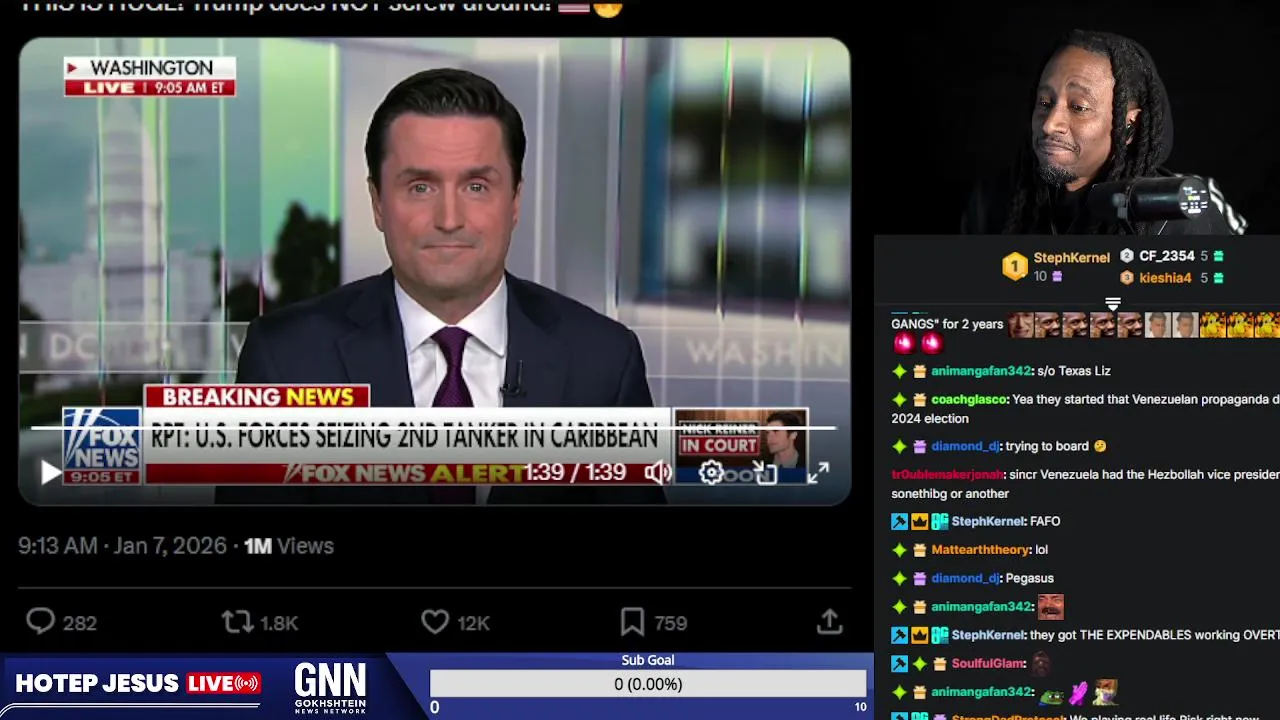The image size is (1280, 720).
Task: Click diamond_dj on 'trying to board' message
Action: (x=965, y=446)
